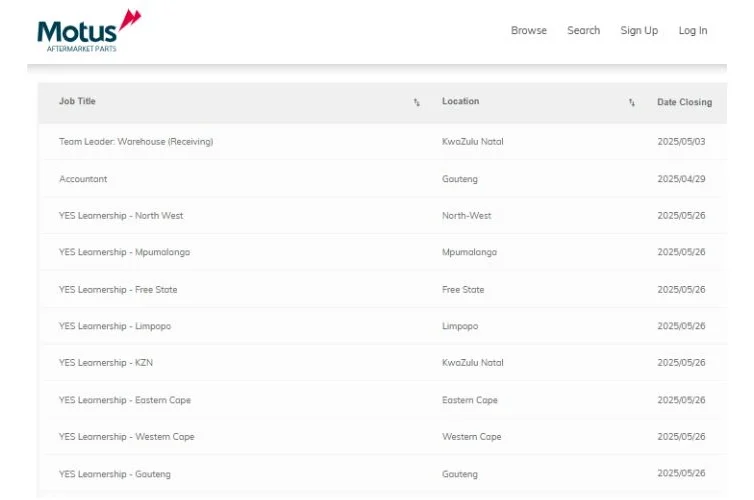Open Team Leader: Warehouse (Receiving) job
This screenshot has width=754, height=500.
[136, 142]
